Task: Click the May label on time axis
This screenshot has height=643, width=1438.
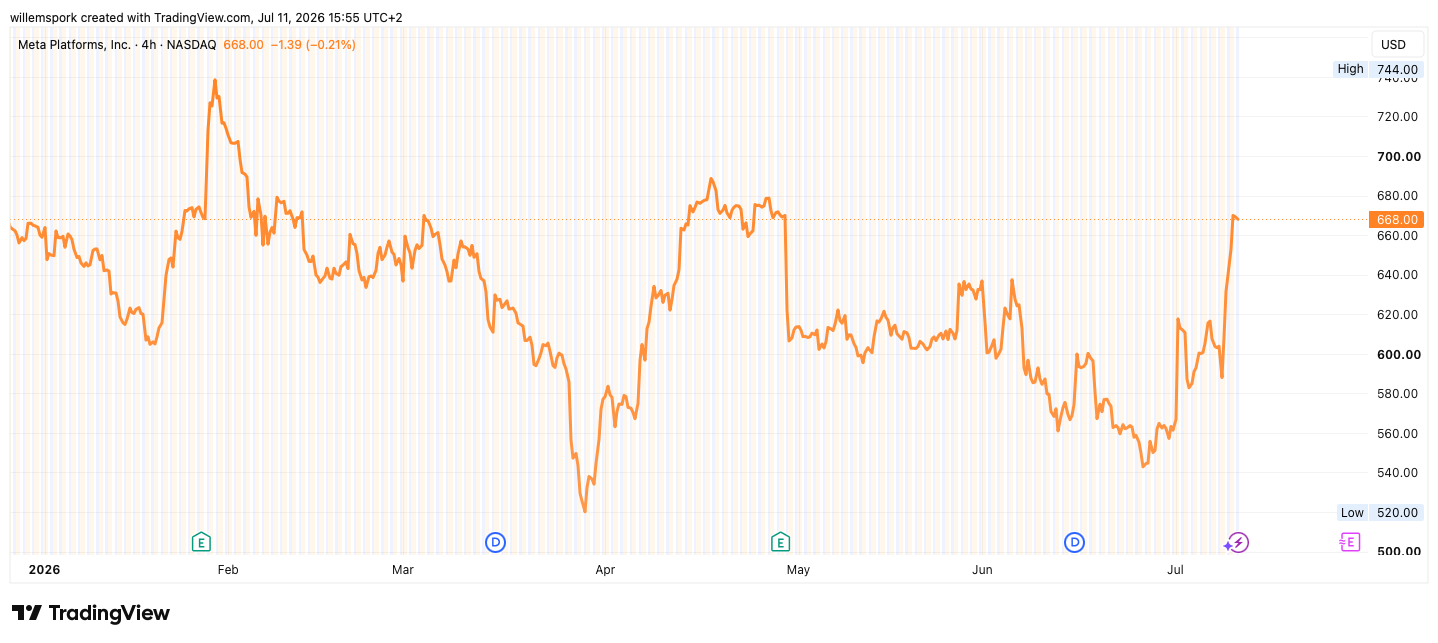Action: coord(798,570)
